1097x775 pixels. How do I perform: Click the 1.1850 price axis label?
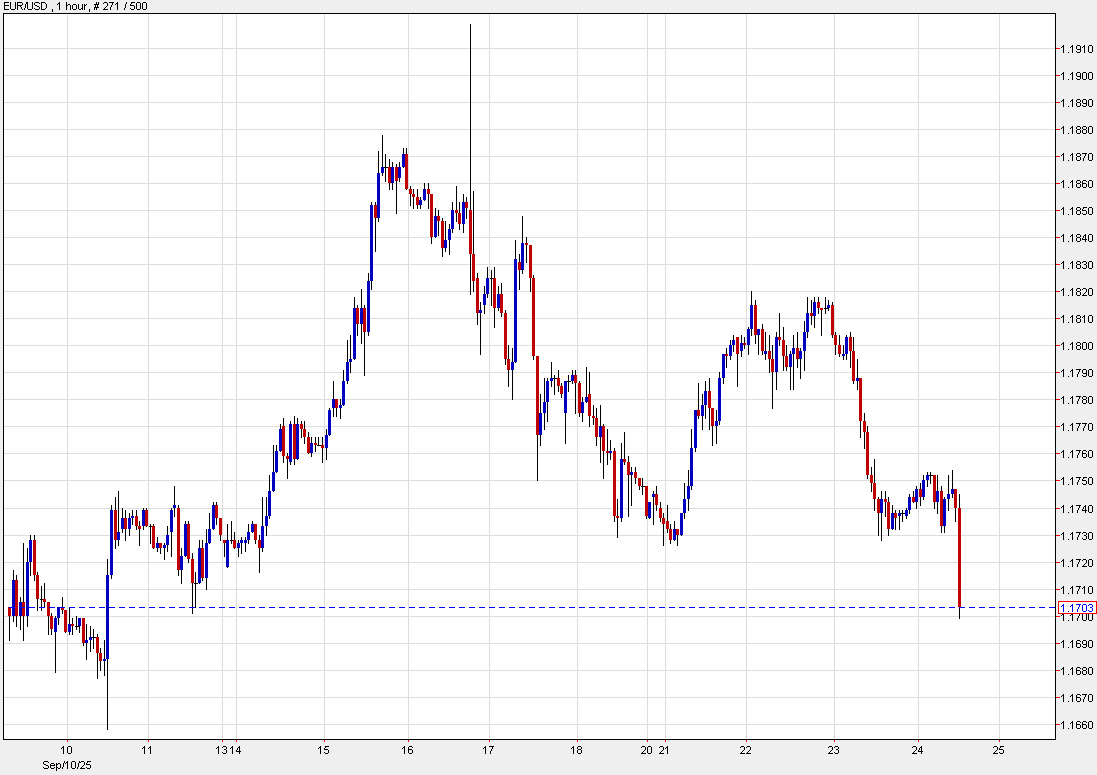click(x=1077, y=211)
